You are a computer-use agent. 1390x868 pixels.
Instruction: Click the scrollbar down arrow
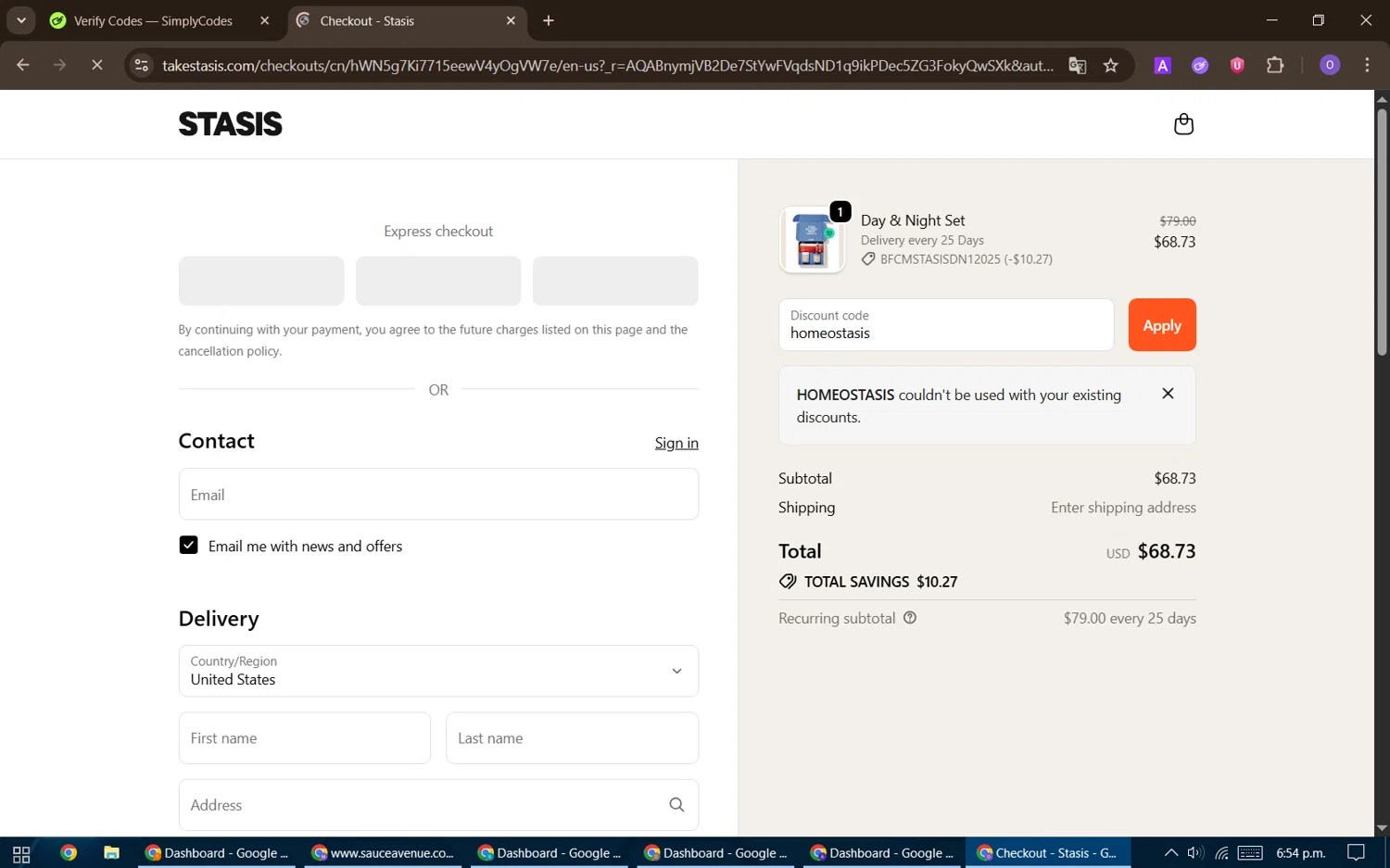coord(1382,828)
